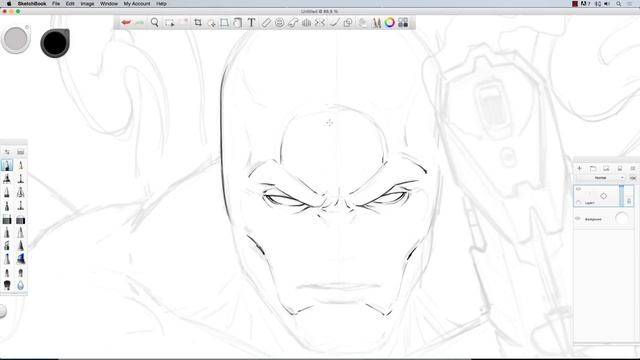Click the volume icon in menu bar

607,4
